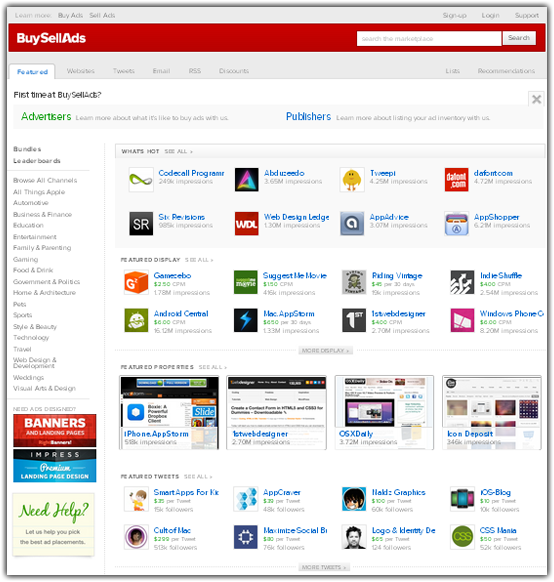
Task: Open the Lists tab
Action: click(x=453, y=71)
